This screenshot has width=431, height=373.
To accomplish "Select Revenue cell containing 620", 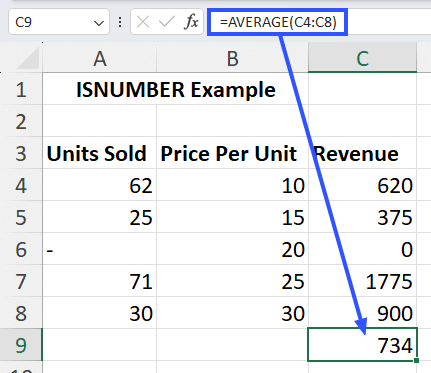I will coord(362,185).
